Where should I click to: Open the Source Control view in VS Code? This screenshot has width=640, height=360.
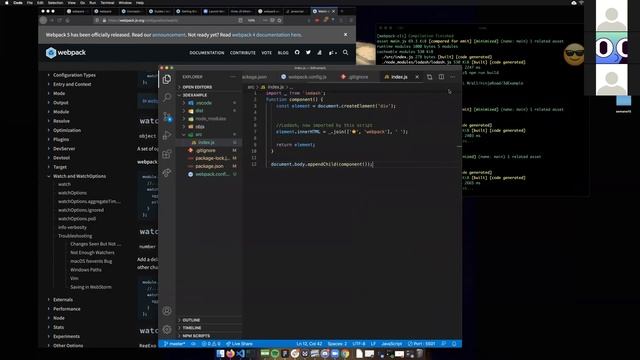point(167,117)
